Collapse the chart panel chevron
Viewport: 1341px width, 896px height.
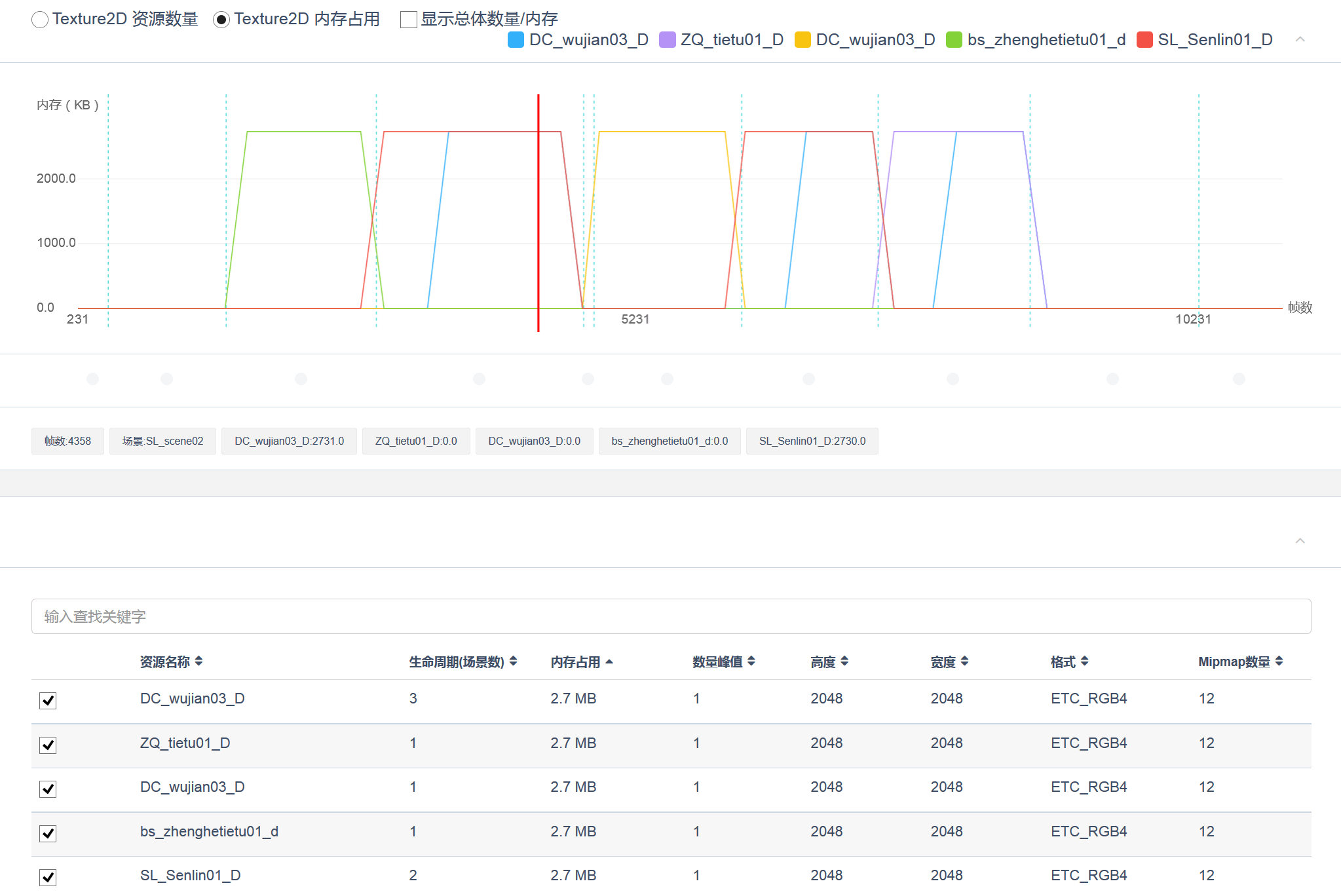pos(1300,39)
